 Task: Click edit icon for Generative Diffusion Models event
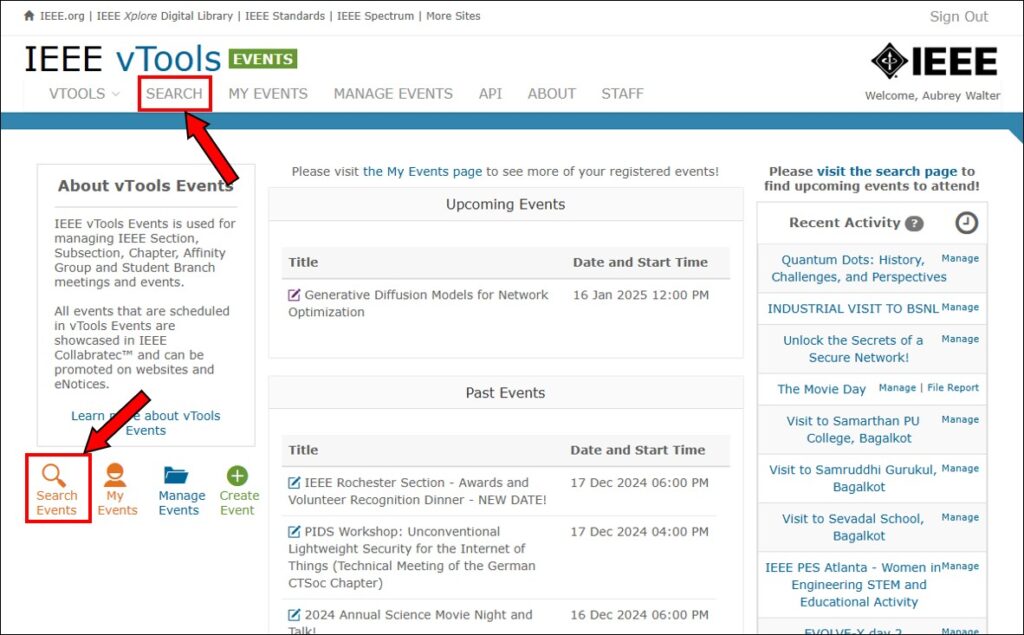coord(295,295)
